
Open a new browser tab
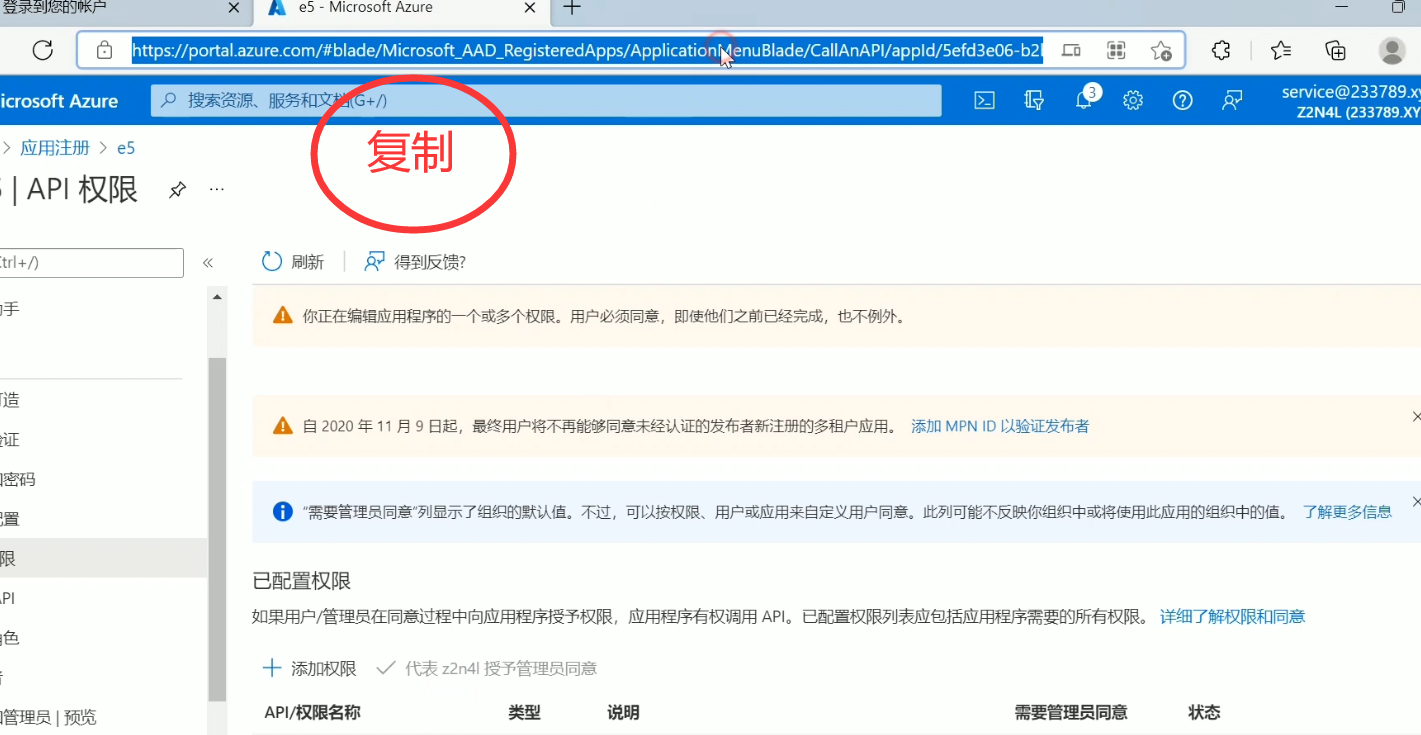571,8
